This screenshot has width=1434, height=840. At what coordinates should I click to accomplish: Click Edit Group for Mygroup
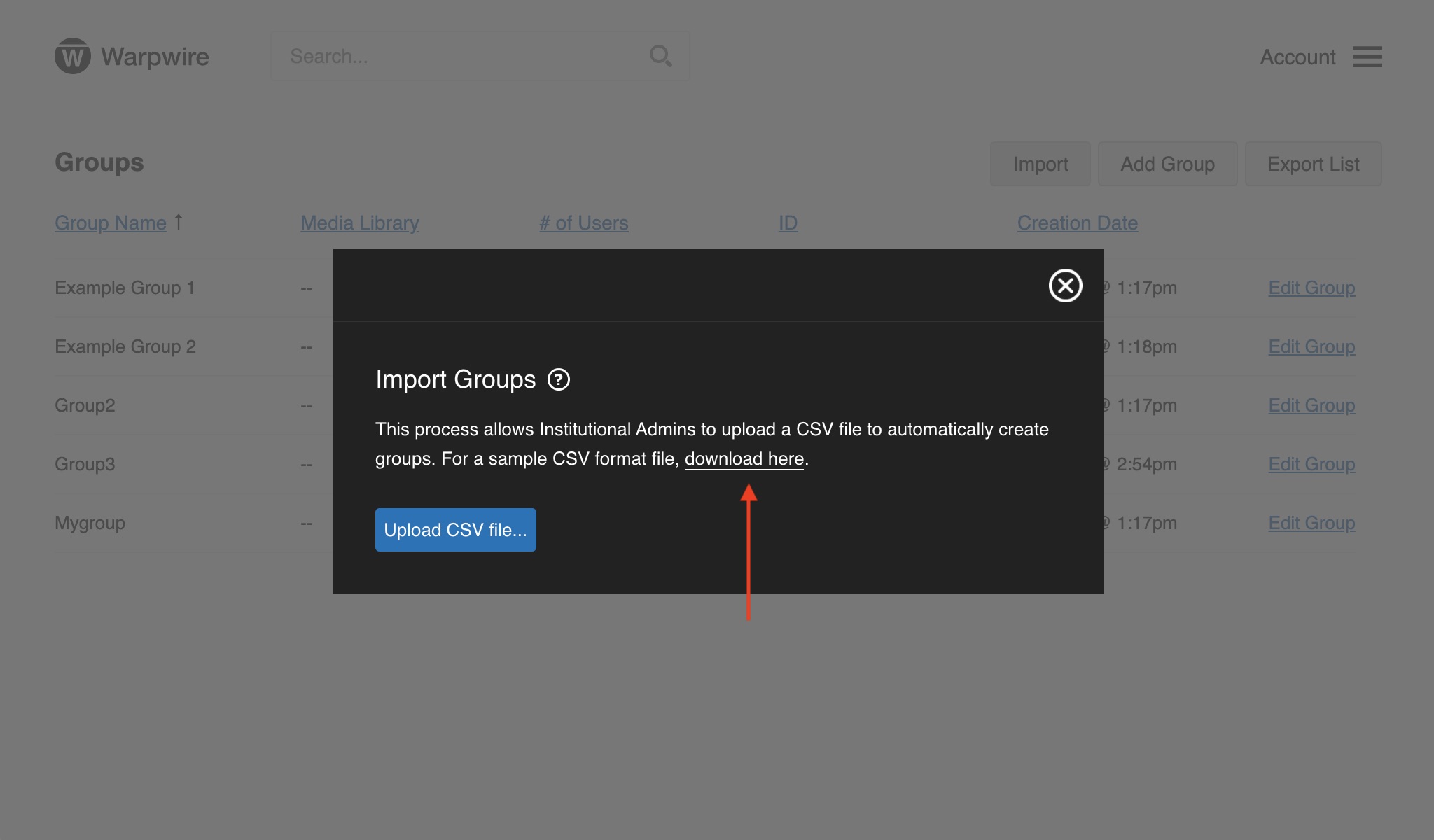coord(1311,523)
